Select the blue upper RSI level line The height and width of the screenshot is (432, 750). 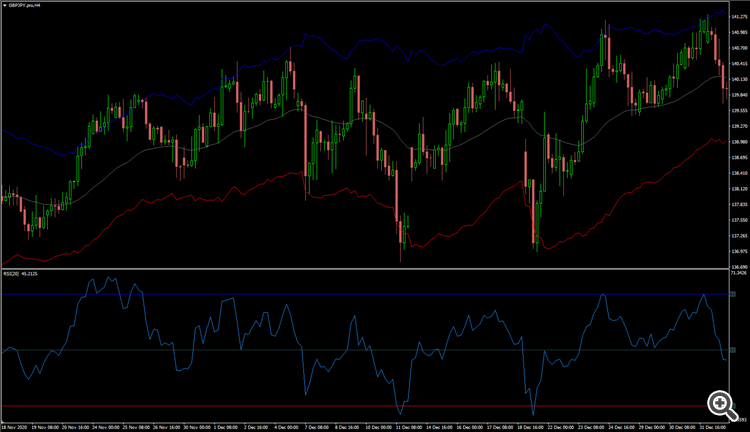click(365, 294)
